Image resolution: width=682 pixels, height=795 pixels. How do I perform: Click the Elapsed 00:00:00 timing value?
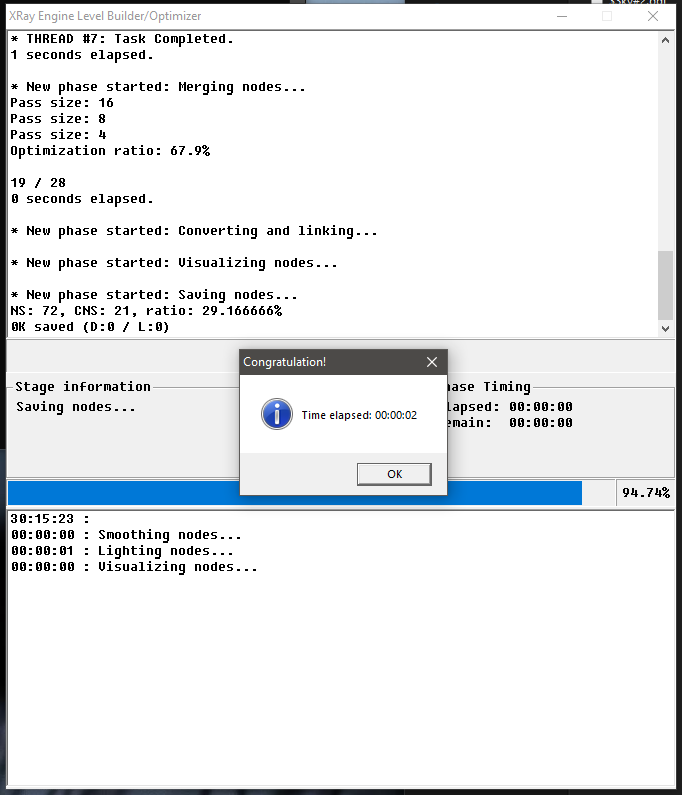click(541, 407)
